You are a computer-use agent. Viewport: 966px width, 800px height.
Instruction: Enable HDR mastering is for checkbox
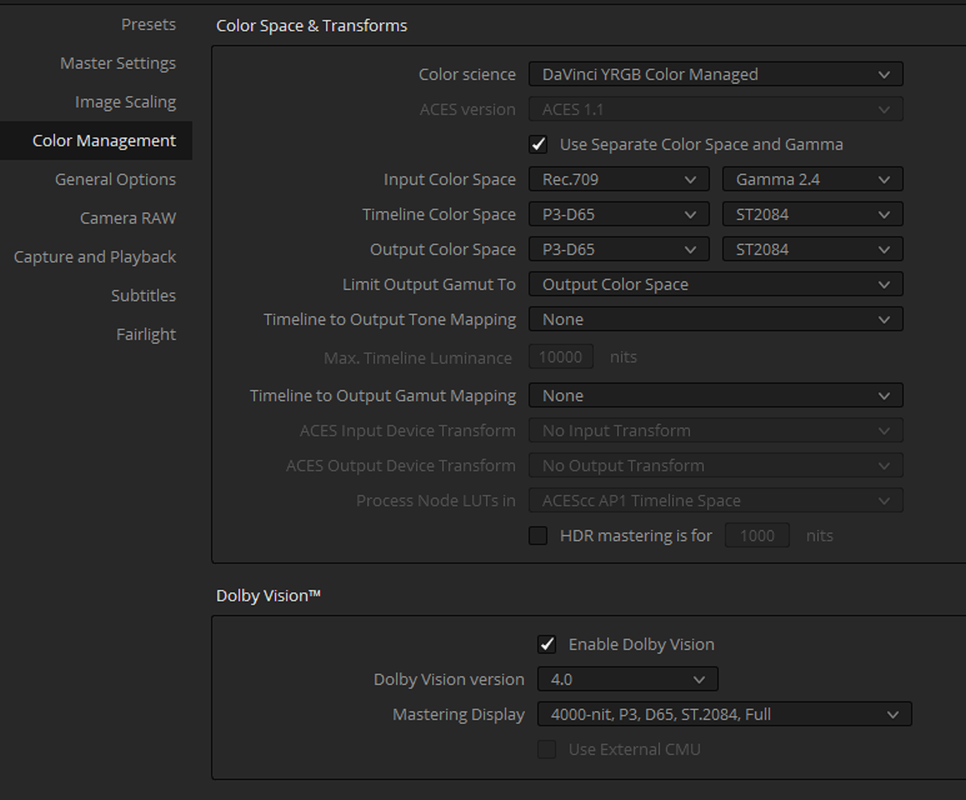(x=538, y=536)
